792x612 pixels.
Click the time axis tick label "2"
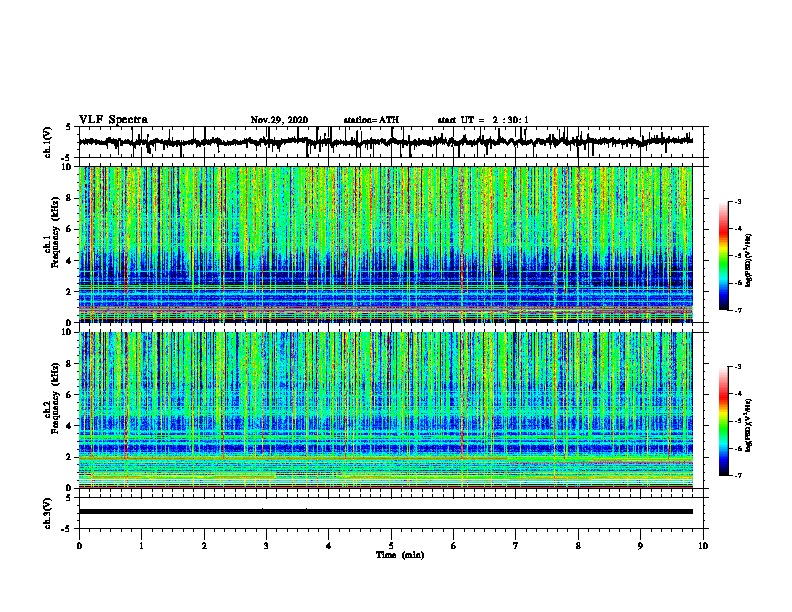[204, 546]
